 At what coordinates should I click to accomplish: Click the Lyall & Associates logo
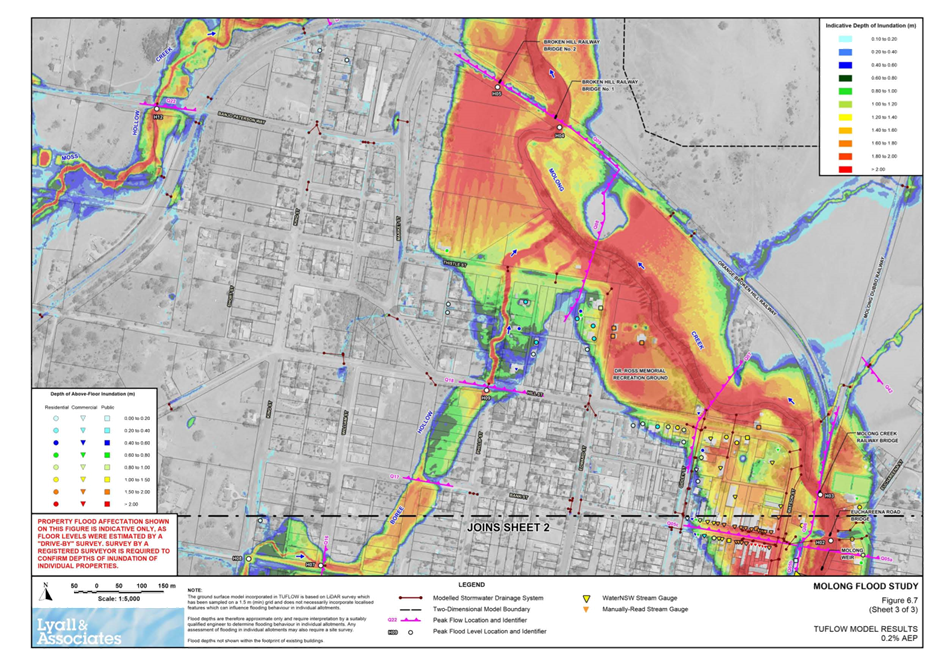pyautogui.click(x=108, y=627)
